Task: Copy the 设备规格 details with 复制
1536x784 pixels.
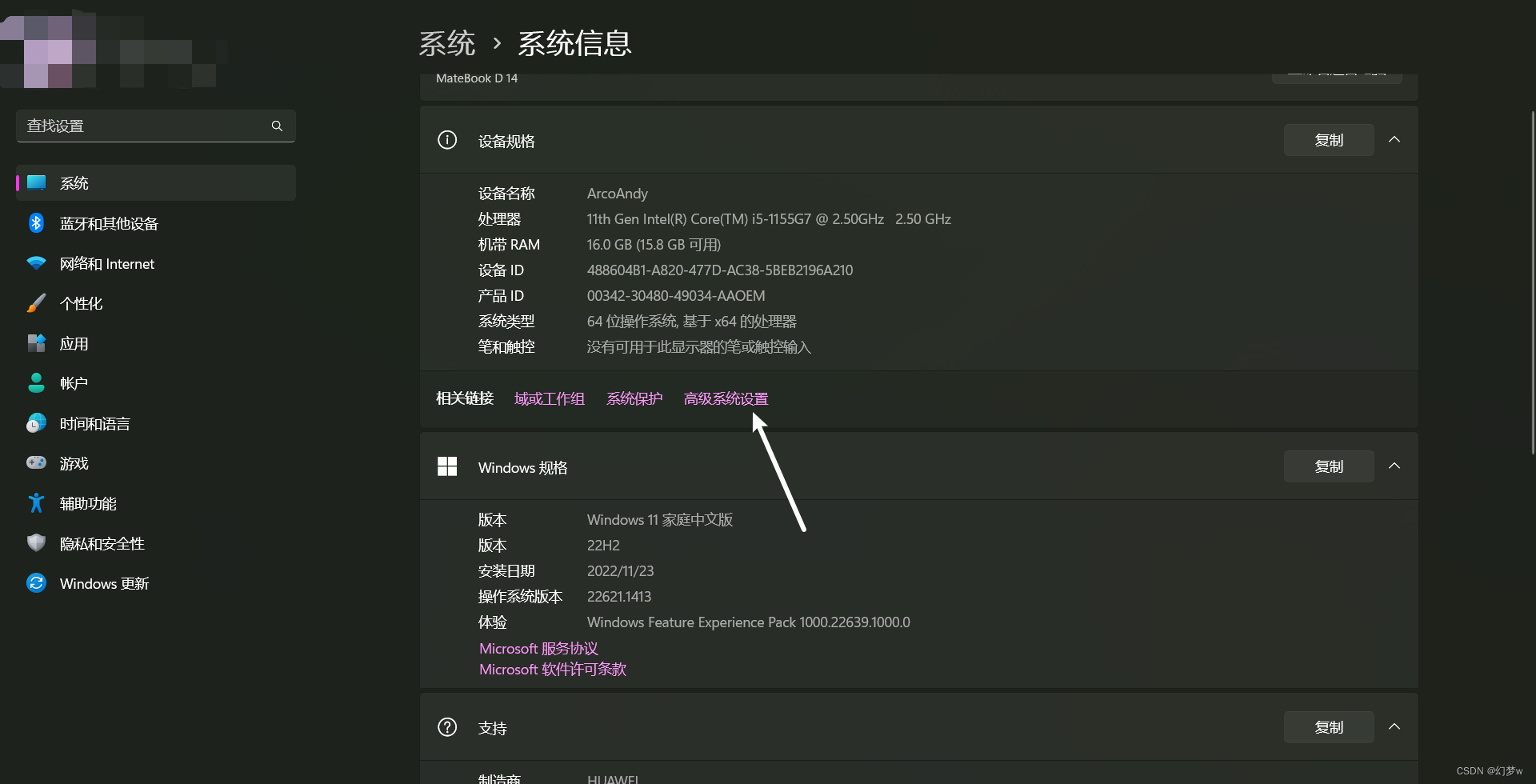Action: pos(1329,140)
